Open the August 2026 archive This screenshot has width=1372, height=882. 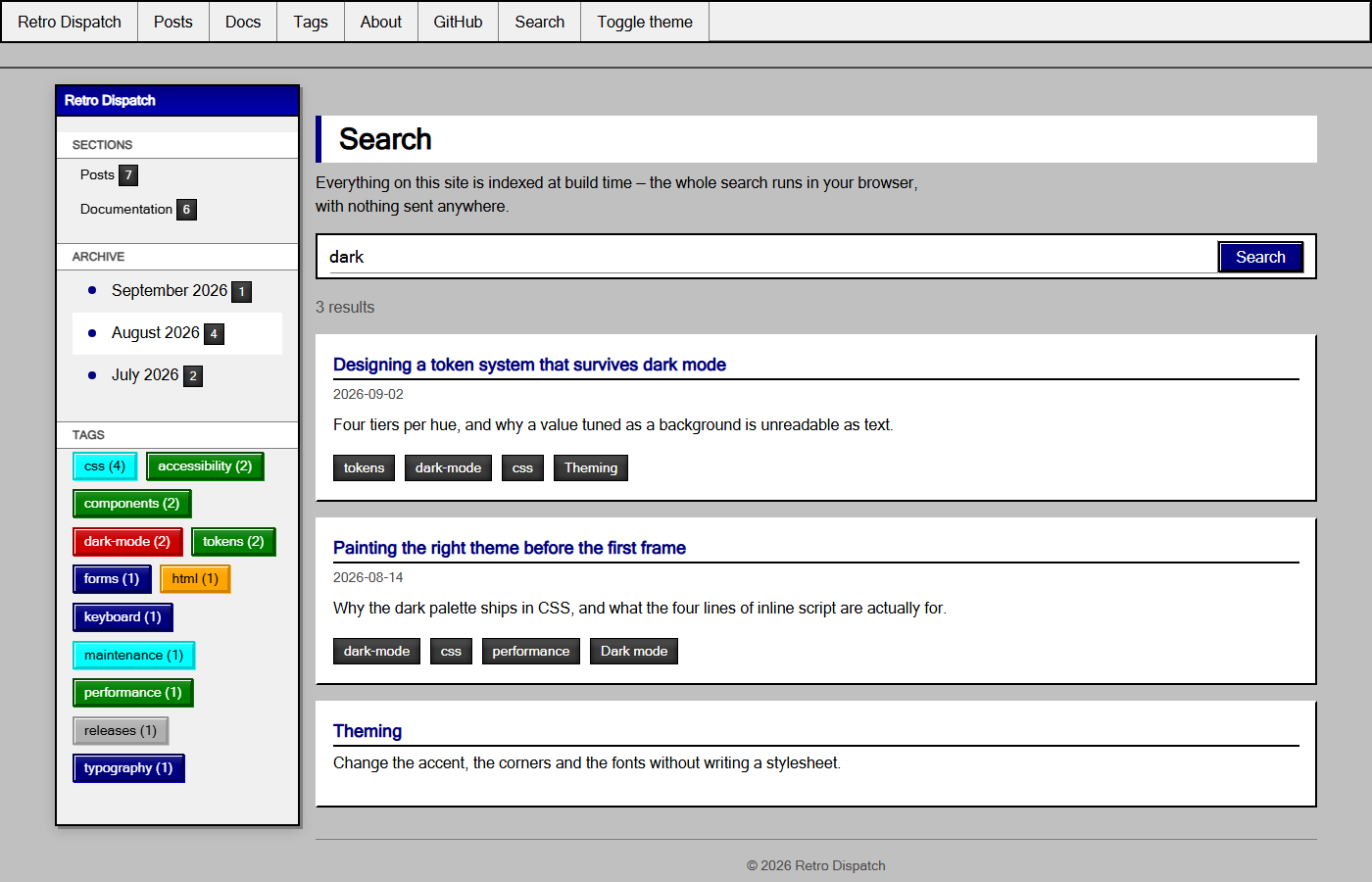(156, 332)
